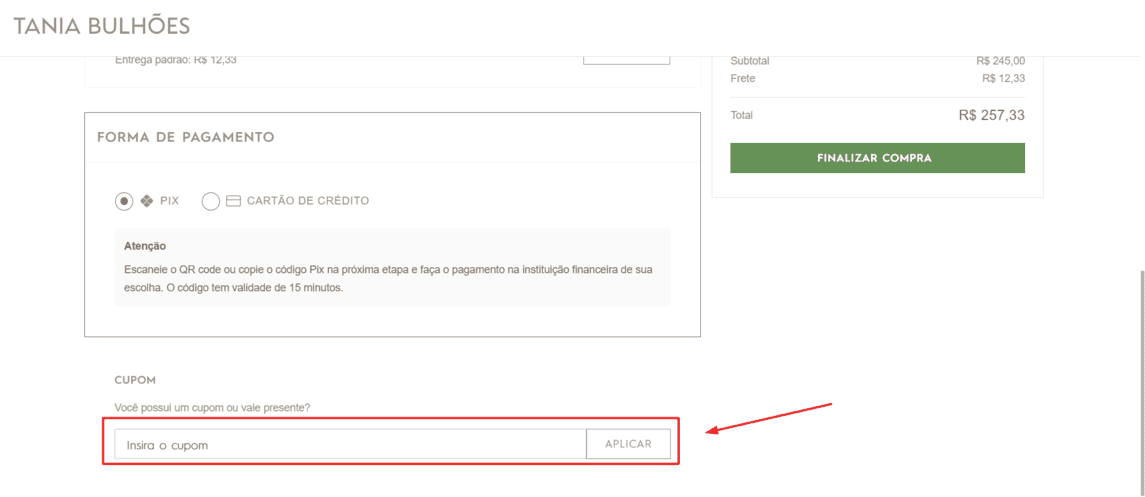Image resolution: width=1145 pixels, height=497 pixels.
Task: Click the PIX diamond icon
Action: point(146,201)
